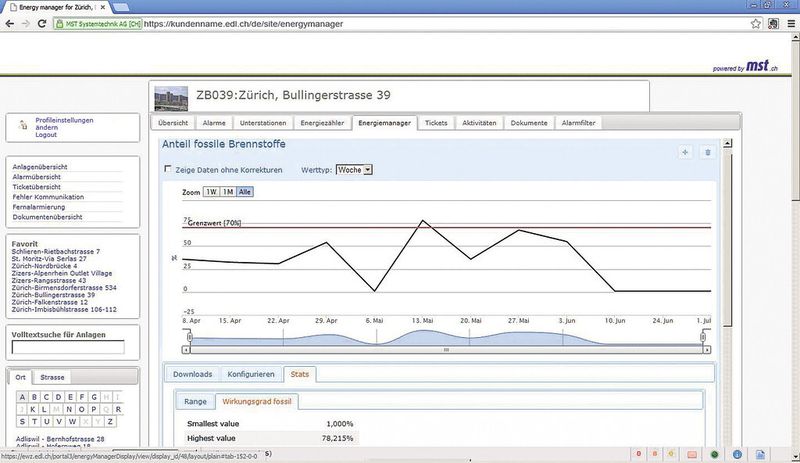This screenshot has height=463, width=800.
Task: Open the Aktivitäten tab
Action: coord(479,123)
